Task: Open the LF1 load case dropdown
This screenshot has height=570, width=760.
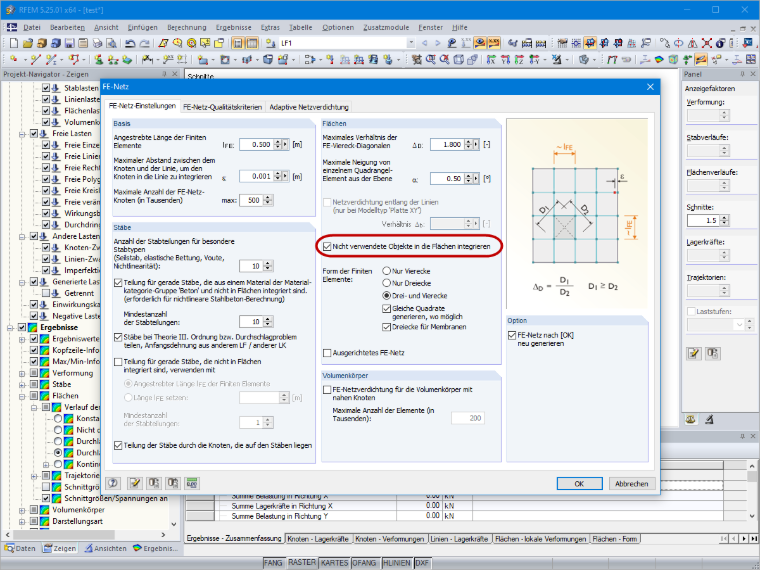Action: [x=411, y=43]
